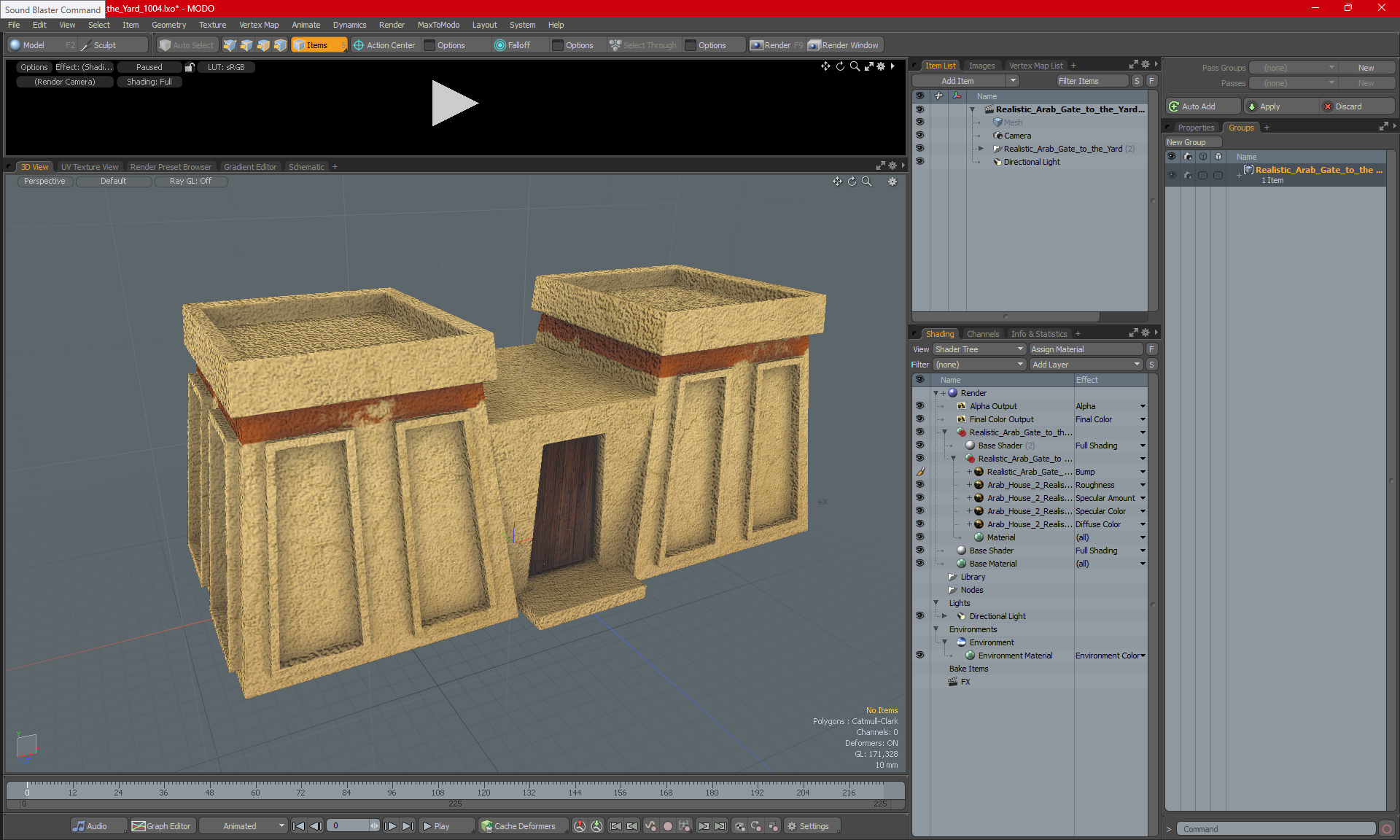The height and width of the screenshot is (840, 1400).
Task: Click the Render F9 button
Action: pos(777,45)
